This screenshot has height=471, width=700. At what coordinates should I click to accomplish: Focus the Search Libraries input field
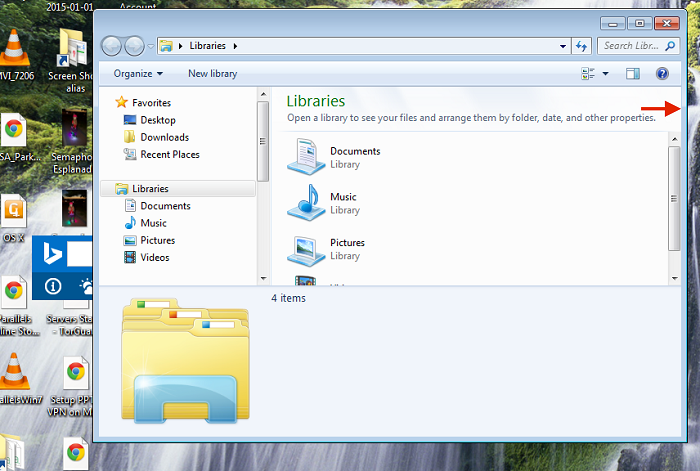point(631,46)
